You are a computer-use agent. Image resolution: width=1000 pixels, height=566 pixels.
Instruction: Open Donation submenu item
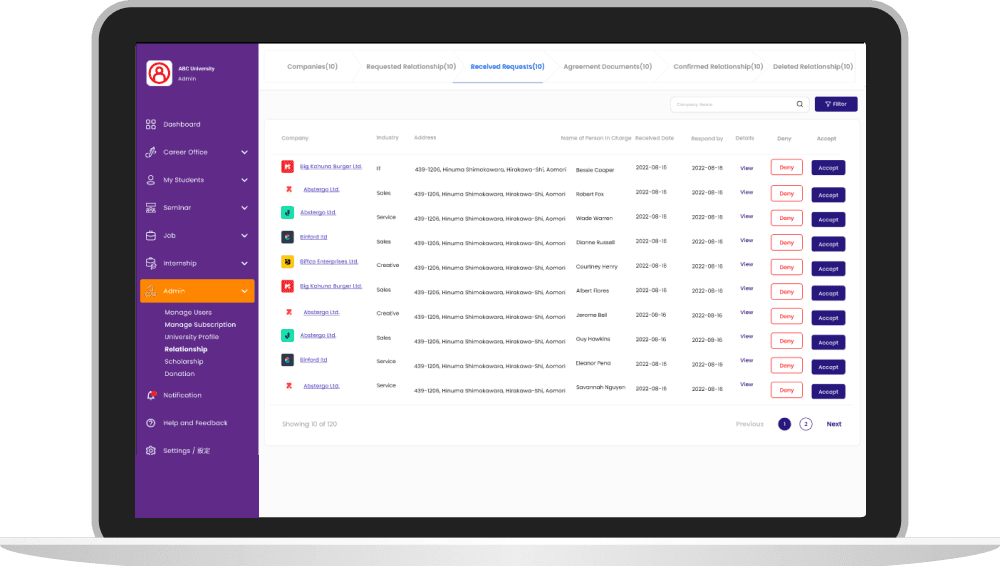179,374
